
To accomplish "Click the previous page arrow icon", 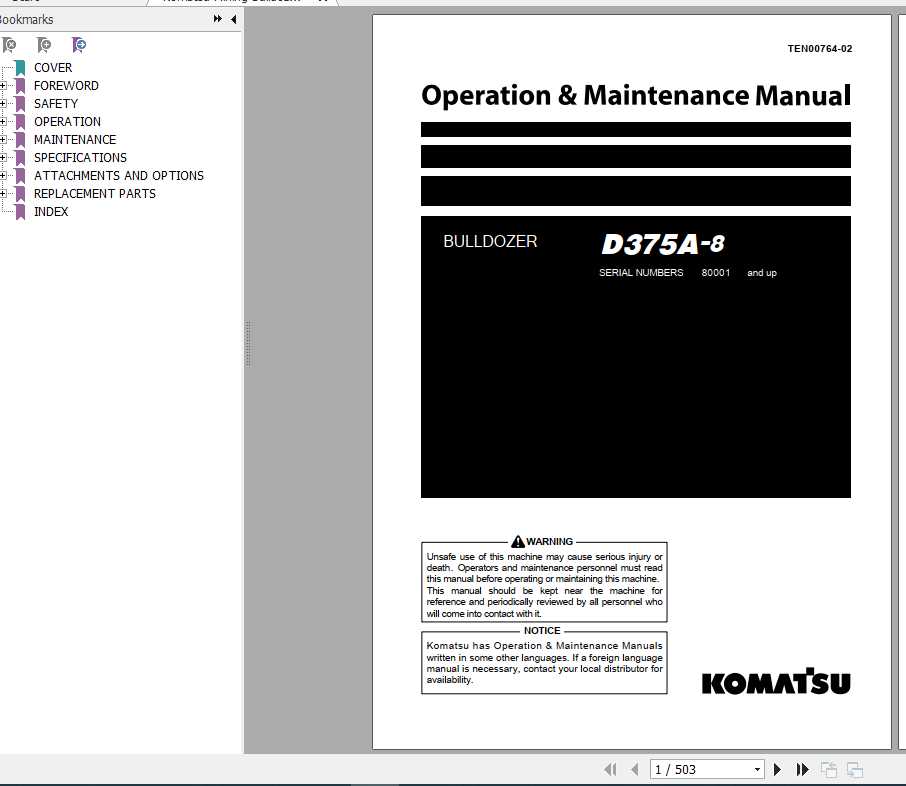I will [x=635, y=769].
